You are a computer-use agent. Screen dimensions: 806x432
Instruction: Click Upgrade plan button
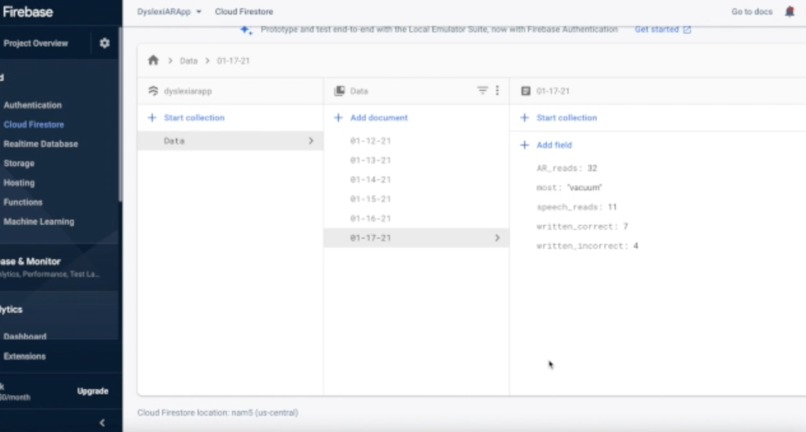[93, 391]
